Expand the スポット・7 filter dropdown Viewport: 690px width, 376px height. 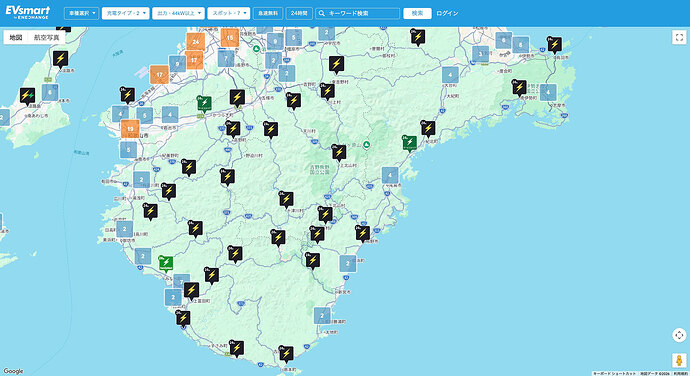[x=229, y=13]
